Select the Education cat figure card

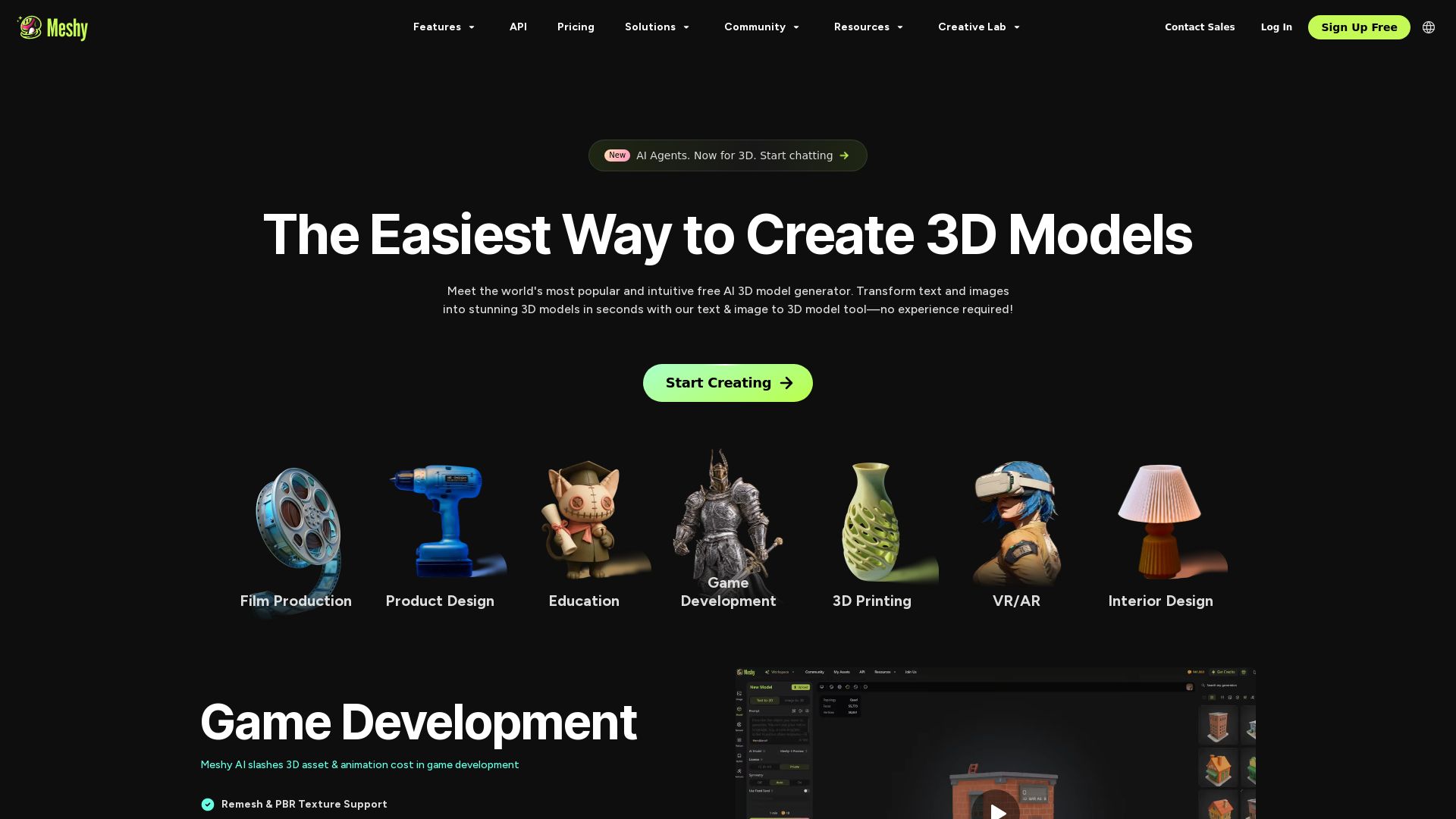[584, 537]
